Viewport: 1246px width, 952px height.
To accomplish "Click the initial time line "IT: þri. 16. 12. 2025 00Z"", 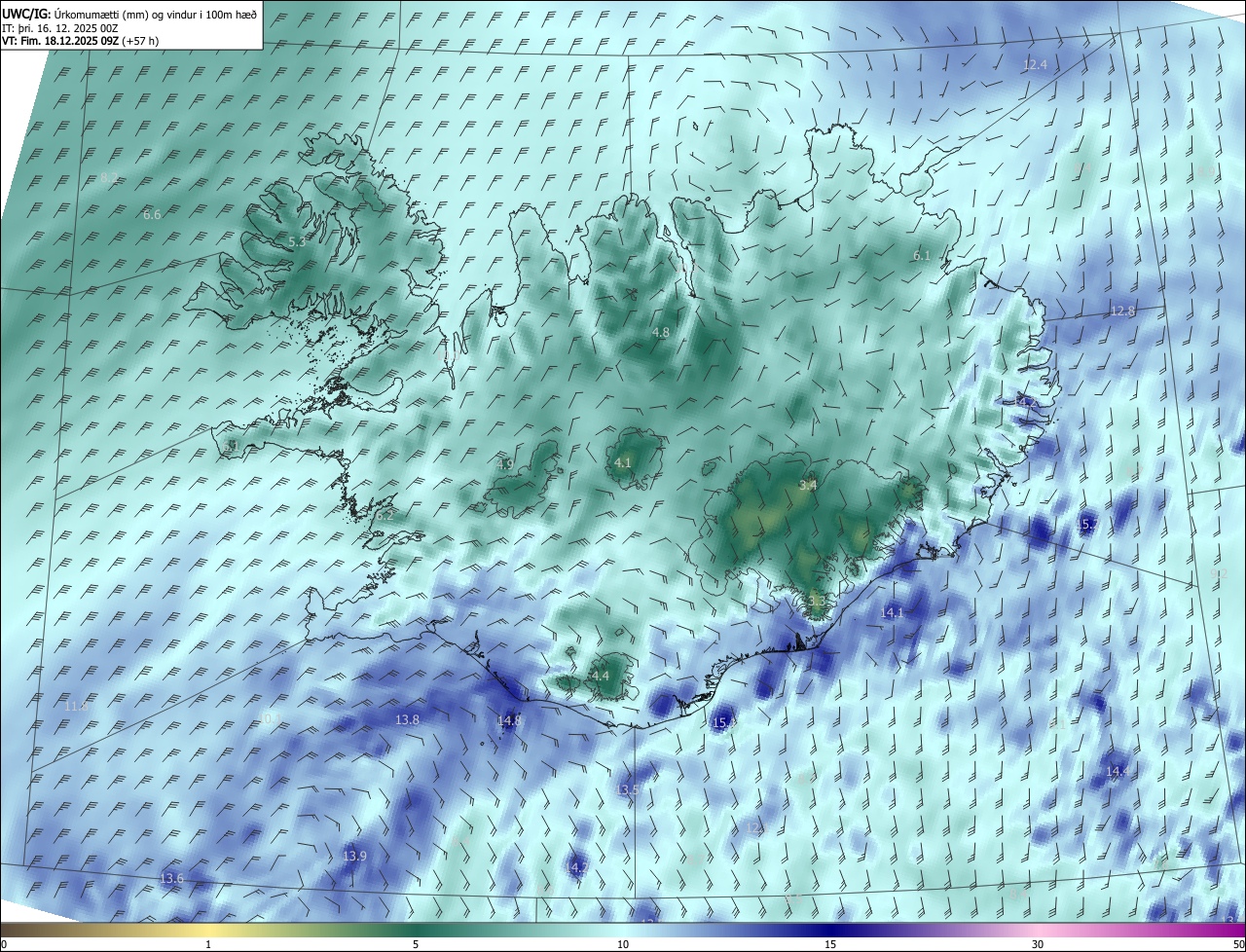I will point(60,28).
